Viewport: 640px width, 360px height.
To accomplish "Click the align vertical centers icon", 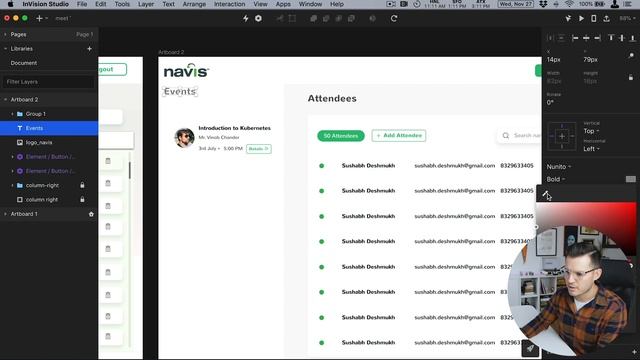I will point(622,38).
